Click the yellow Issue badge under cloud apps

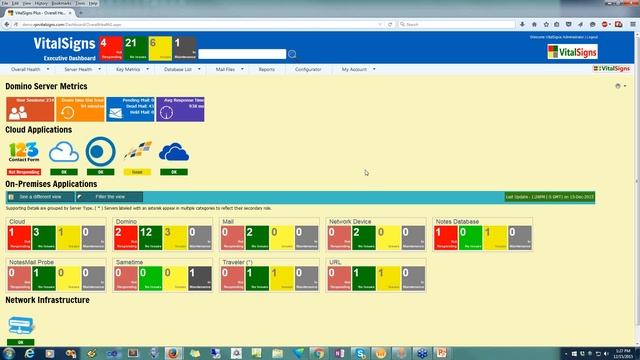pyautogui.click(x=137, y=172)
